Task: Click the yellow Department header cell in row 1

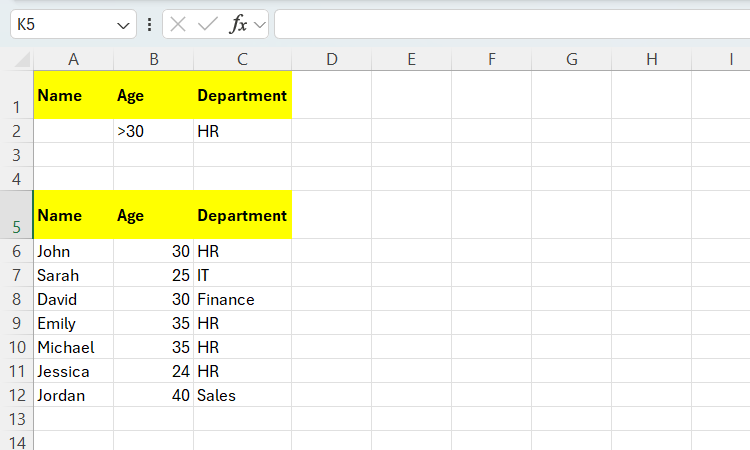Action: 242,96
